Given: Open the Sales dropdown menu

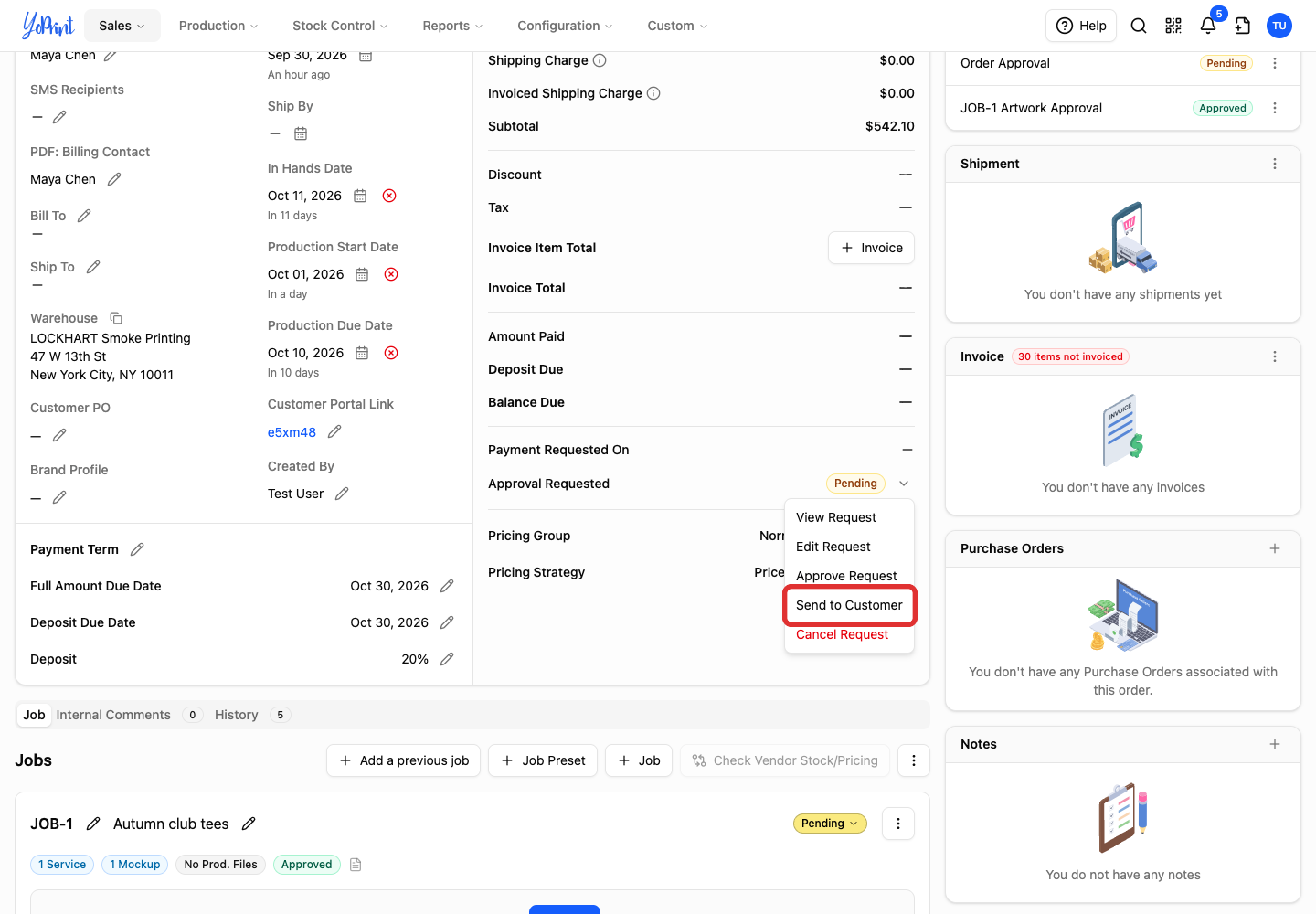Looking at the screenshot, I should point(122,26).
